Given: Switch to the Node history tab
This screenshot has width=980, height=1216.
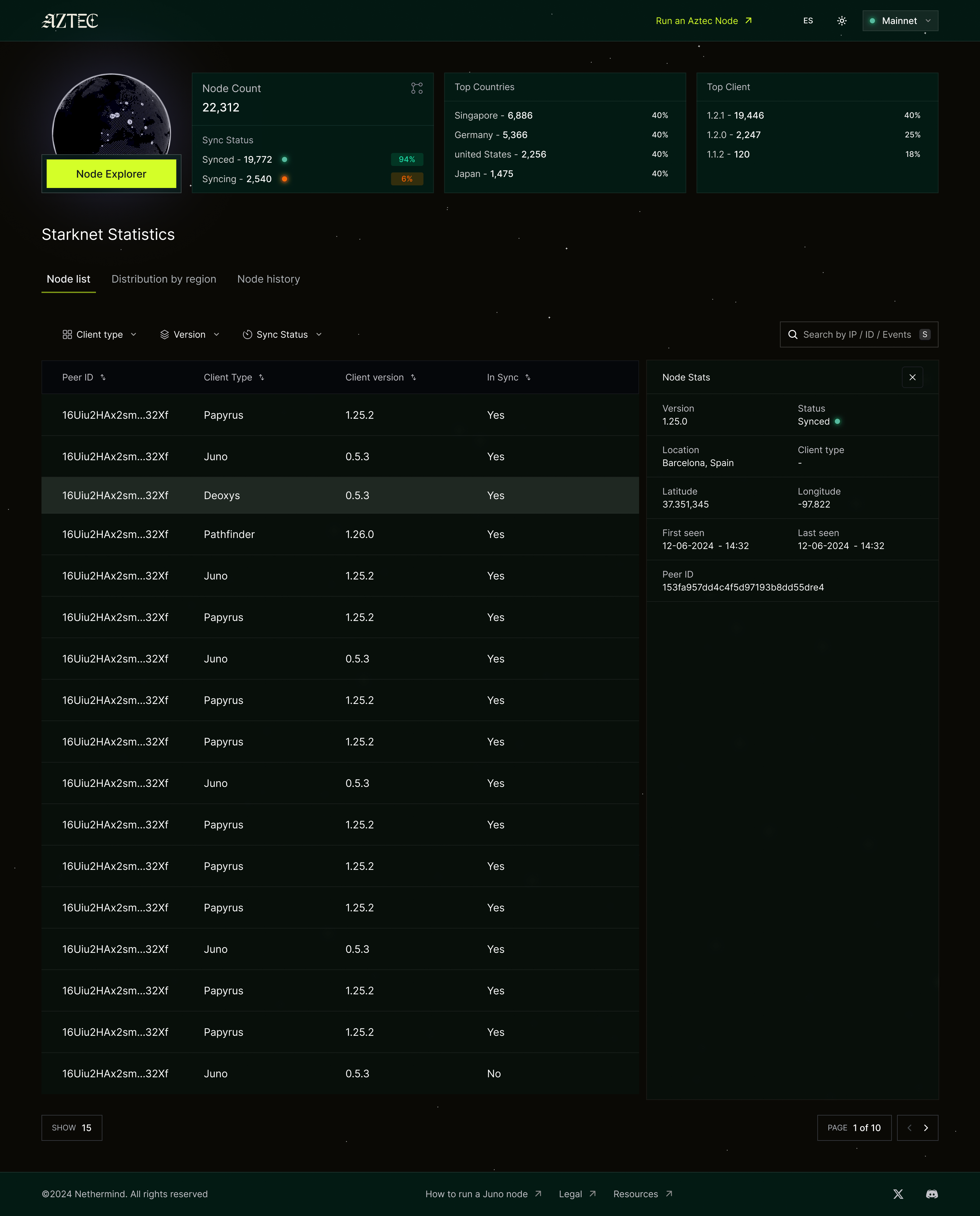Looking at the screenshot, I should [269, 279].
